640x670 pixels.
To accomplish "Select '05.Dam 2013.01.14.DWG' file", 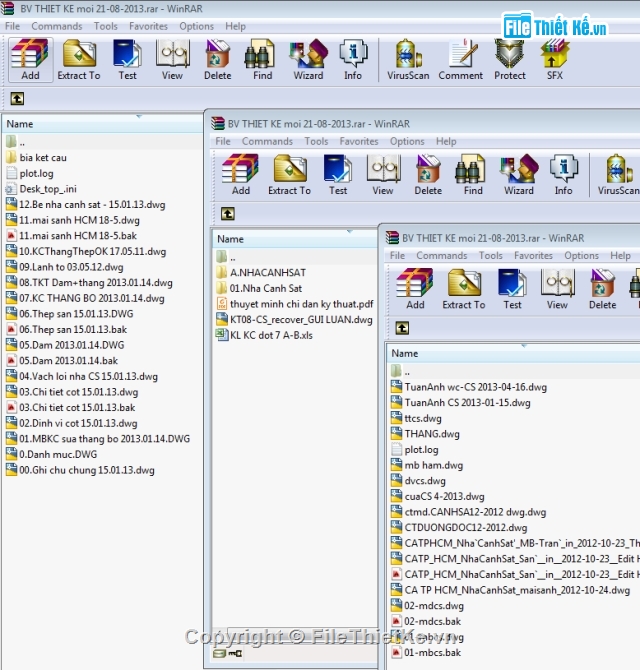I will coord(71,345).
